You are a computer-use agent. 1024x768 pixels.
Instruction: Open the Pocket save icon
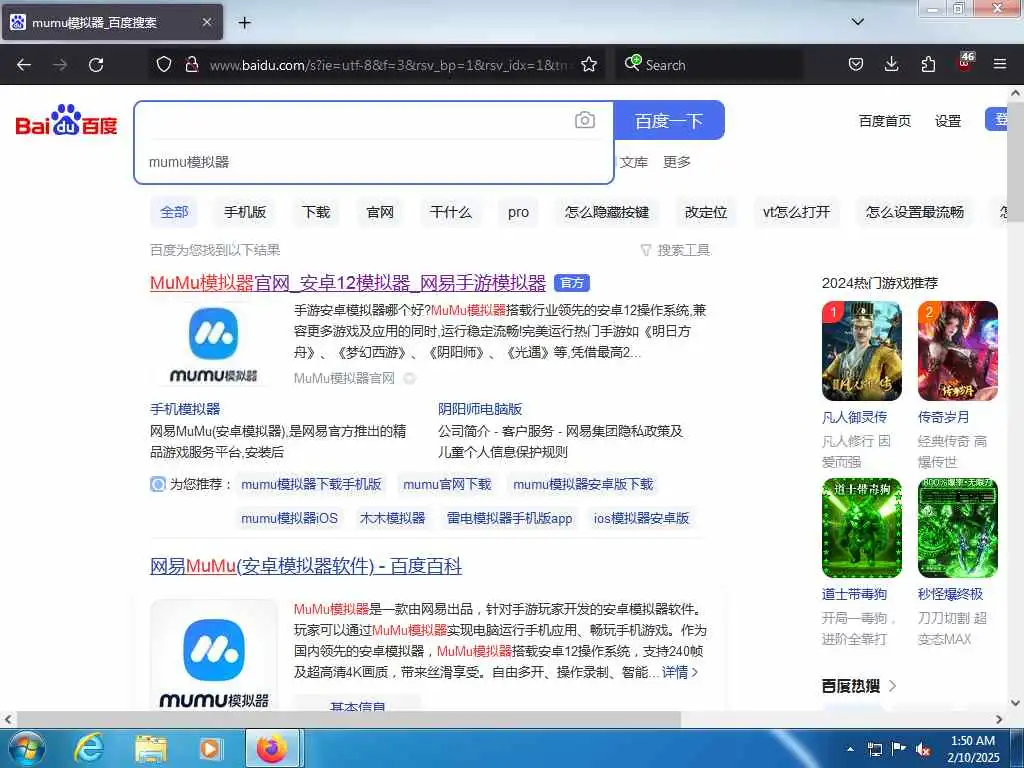pyautogui.click(x=856, y=65)
